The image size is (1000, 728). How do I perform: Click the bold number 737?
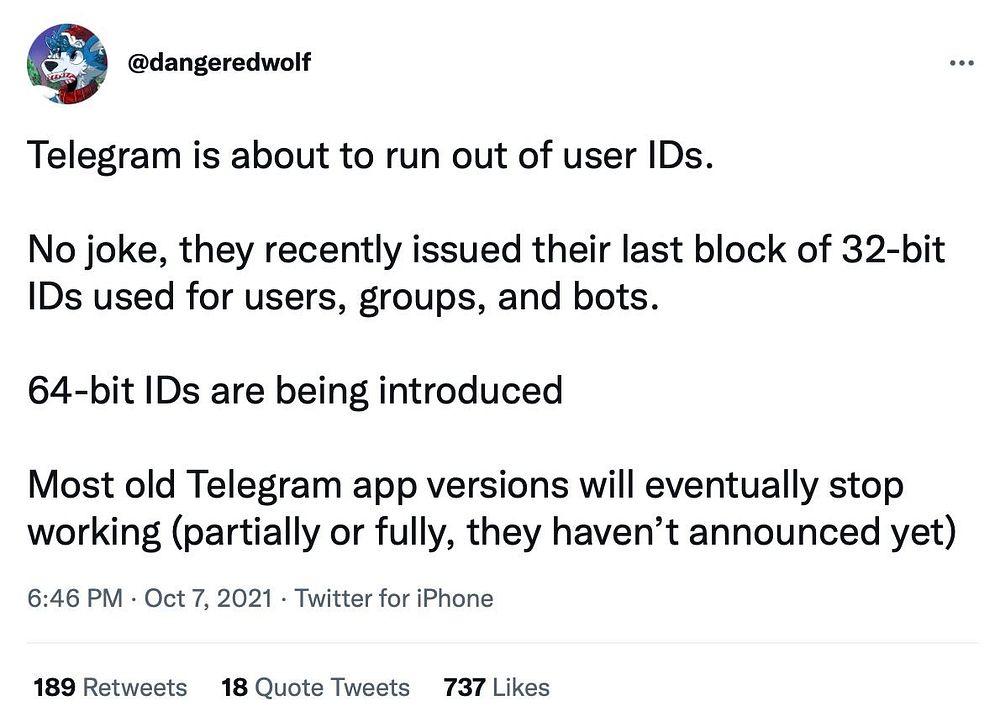click(464, 688)
